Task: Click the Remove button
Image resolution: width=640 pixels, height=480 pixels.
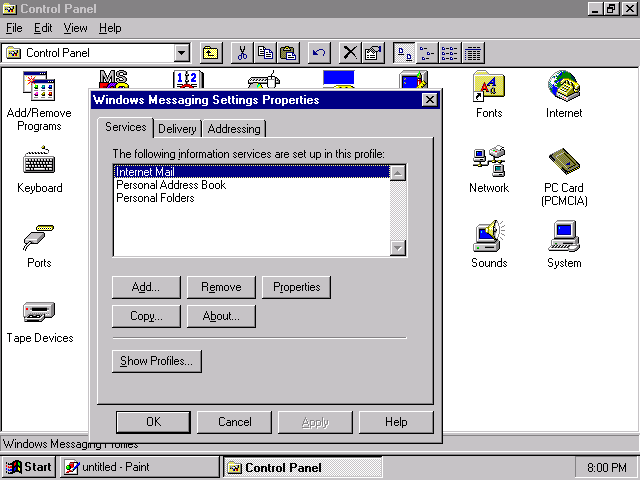Action: (221, 287)
